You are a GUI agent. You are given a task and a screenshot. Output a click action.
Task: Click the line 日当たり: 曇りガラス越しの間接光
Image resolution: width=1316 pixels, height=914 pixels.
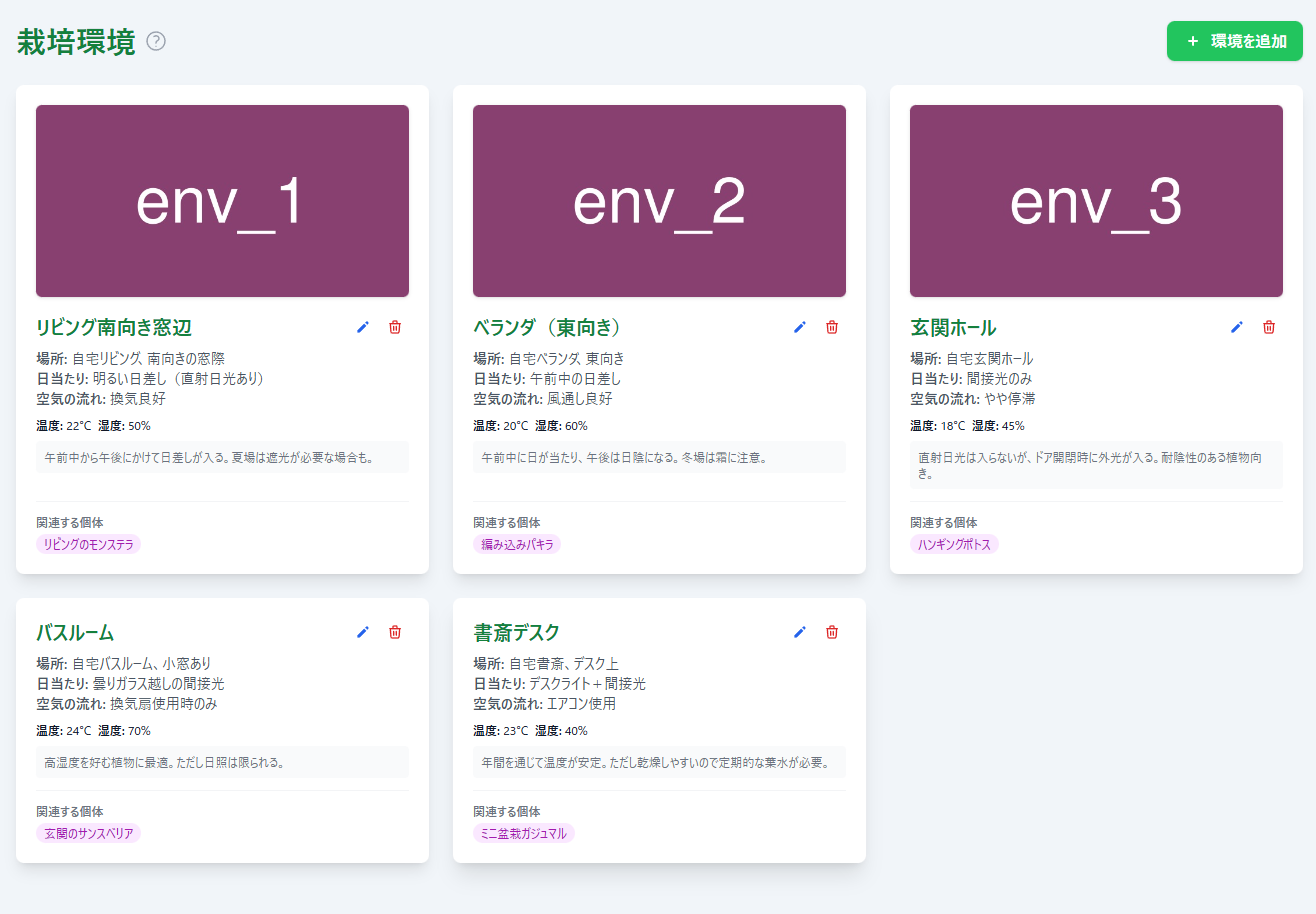pos(130,683)
